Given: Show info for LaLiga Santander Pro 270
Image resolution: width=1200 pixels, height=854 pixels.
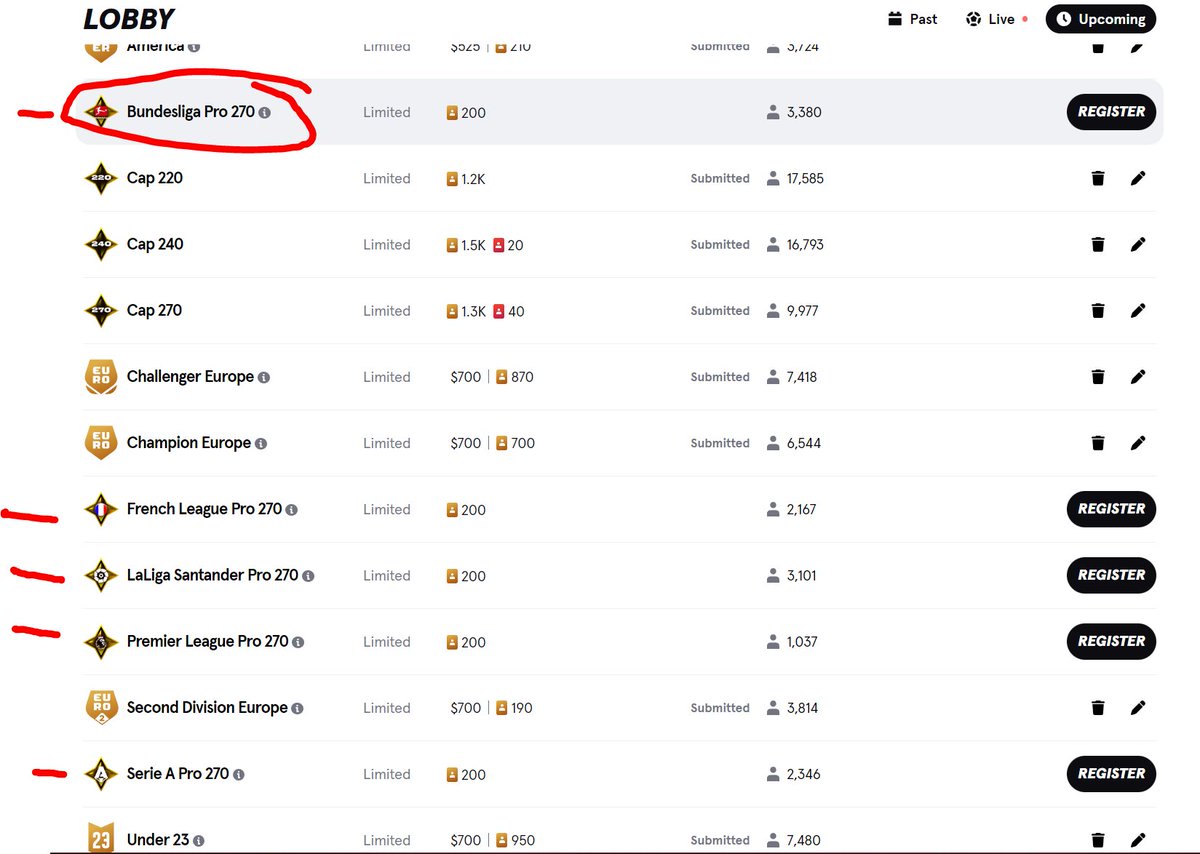Looking at the screenshot, I should coord(309,576).
